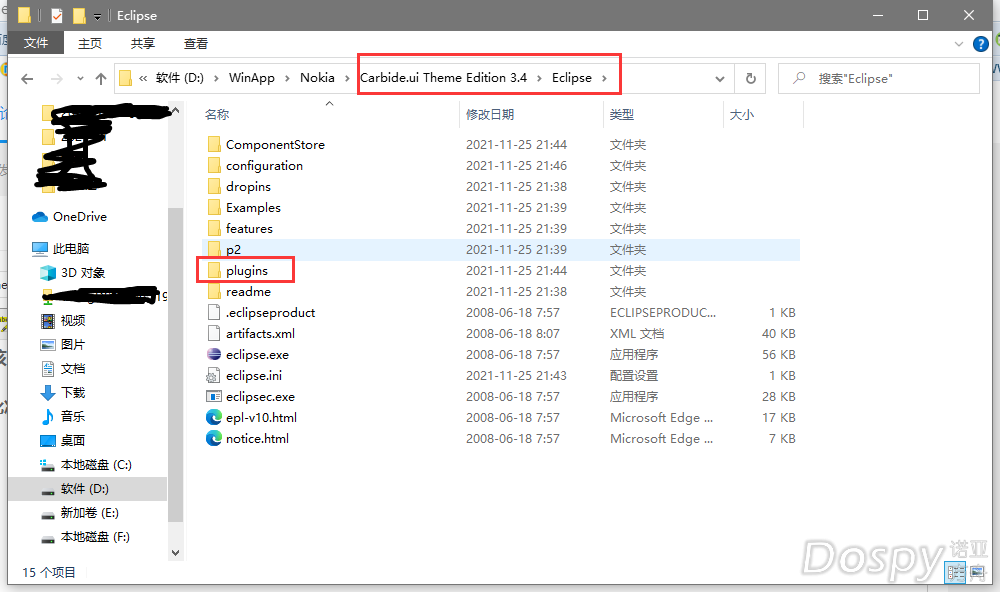Switch to large thumbnails view button
The width and height of the screenshot is (1000, 592).
click(977, 572)
